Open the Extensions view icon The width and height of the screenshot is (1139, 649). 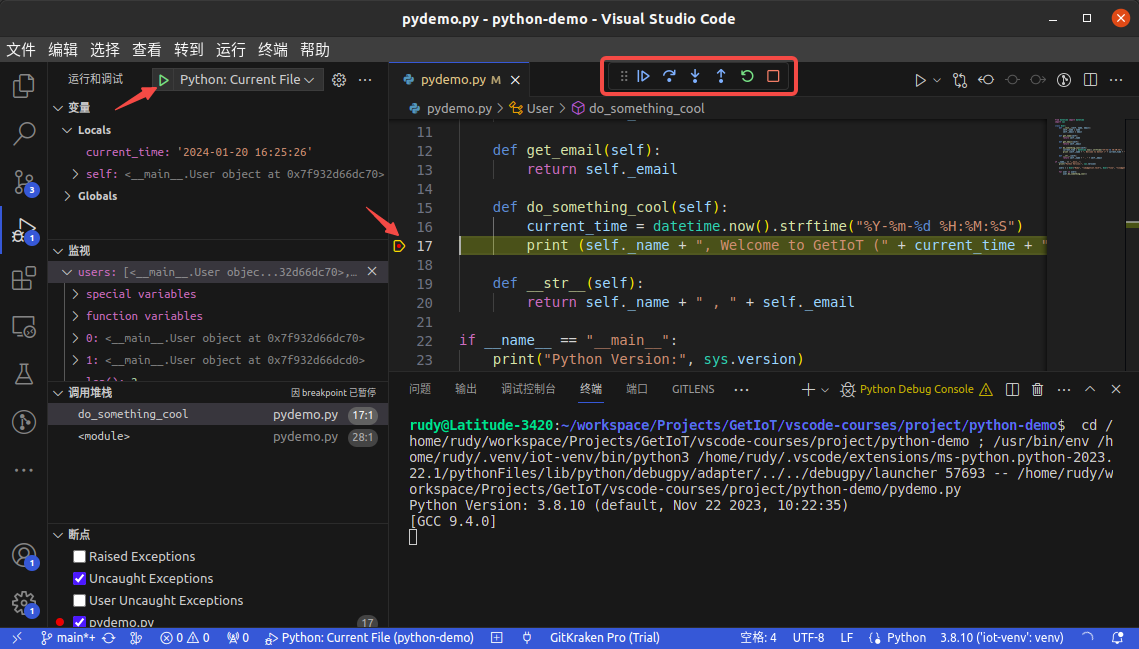tap(23, 278)
